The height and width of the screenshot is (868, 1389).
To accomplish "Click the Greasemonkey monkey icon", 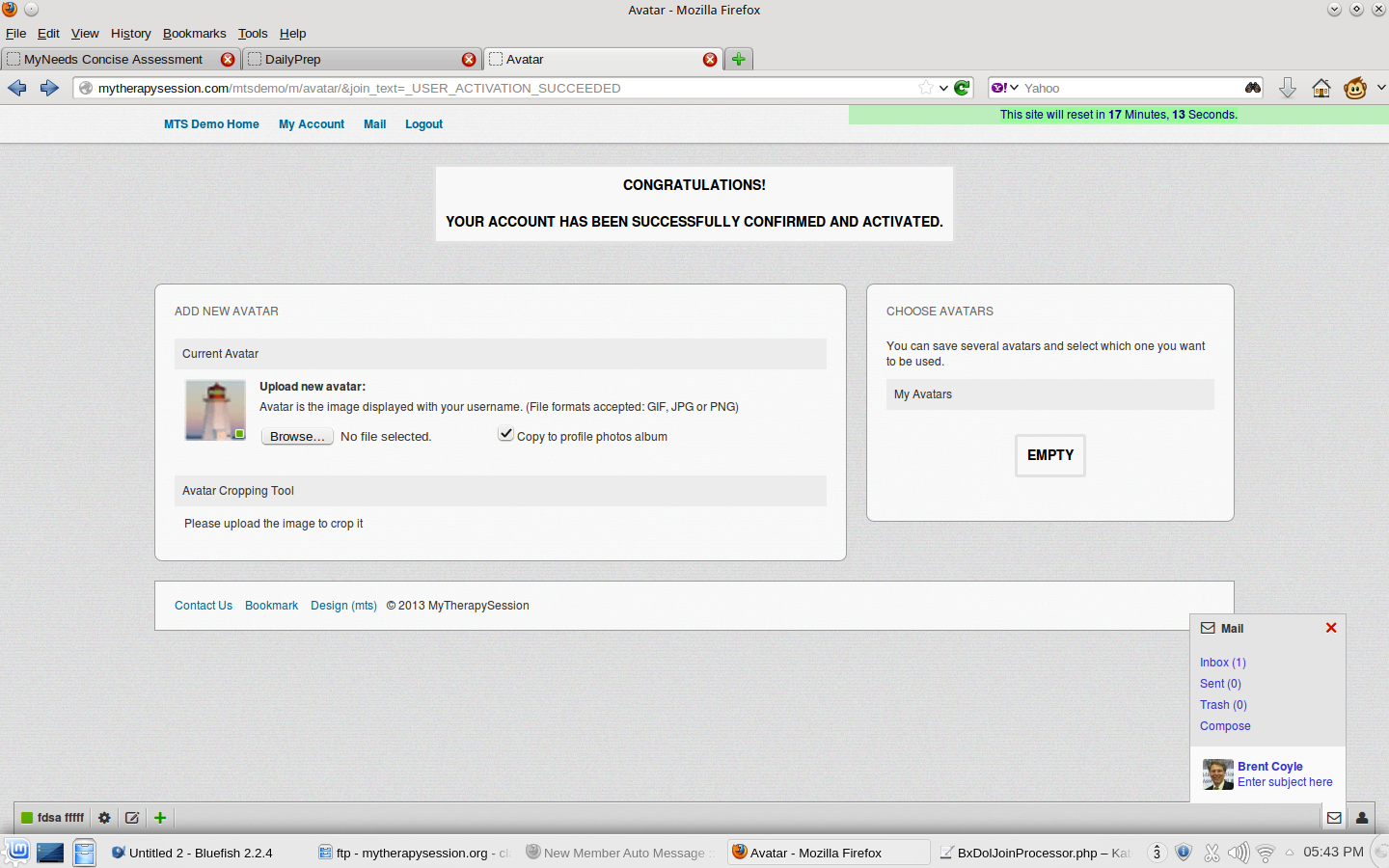I will point(1355,88).
